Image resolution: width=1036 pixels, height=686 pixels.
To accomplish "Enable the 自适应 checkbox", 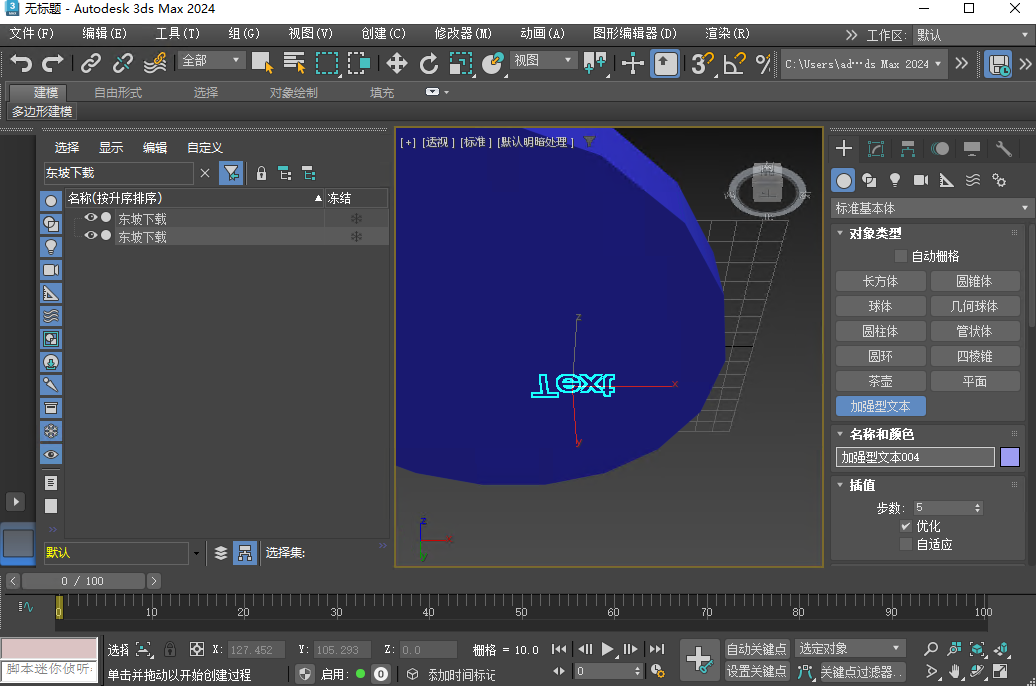I will (904, 544).
